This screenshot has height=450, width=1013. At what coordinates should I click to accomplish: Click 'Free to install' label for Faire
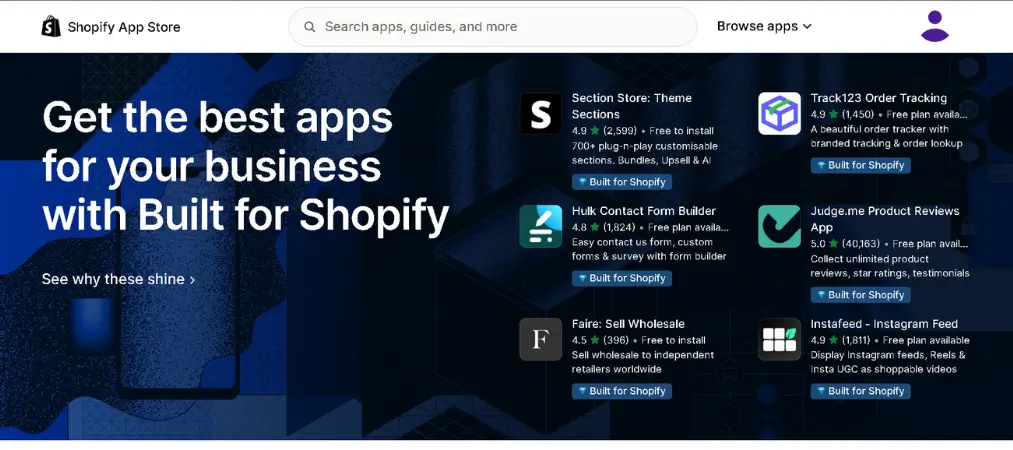click(x=673, y=340)
